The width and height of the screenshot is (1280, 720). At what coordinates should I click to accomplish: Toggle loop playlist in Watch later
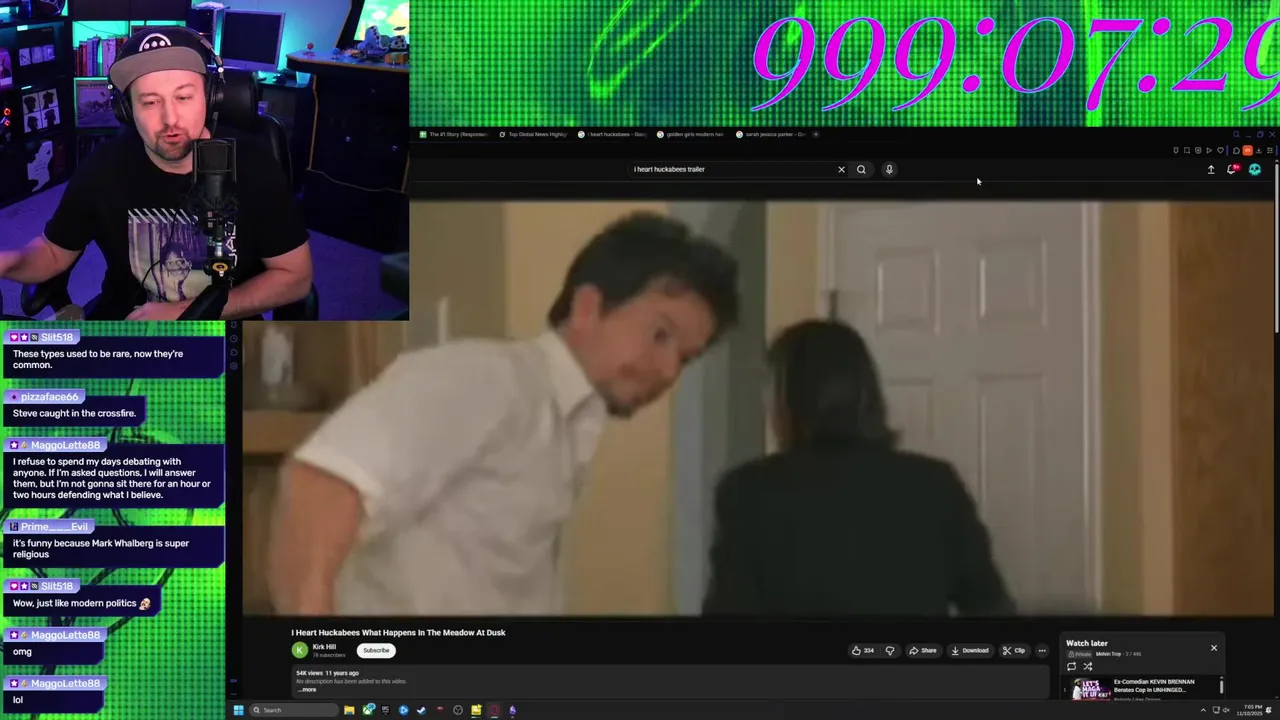(1072, 666)
